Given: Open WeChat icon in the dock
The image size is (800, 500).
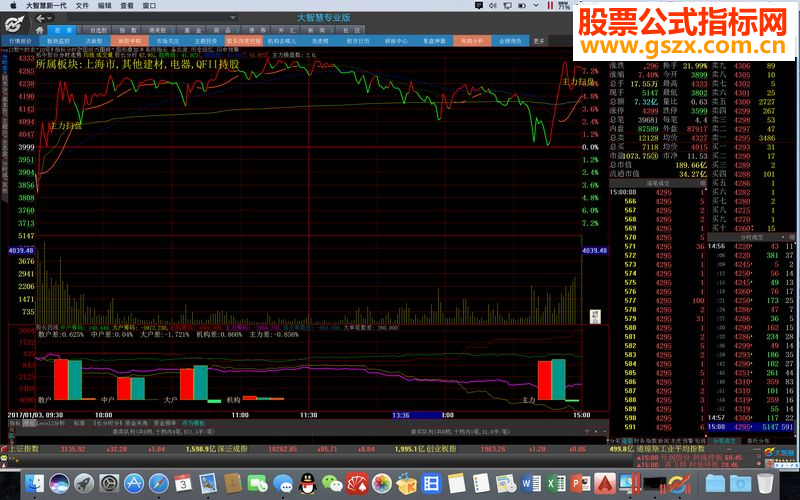Looking at the screenshot, I should click(x=332, y=483).
